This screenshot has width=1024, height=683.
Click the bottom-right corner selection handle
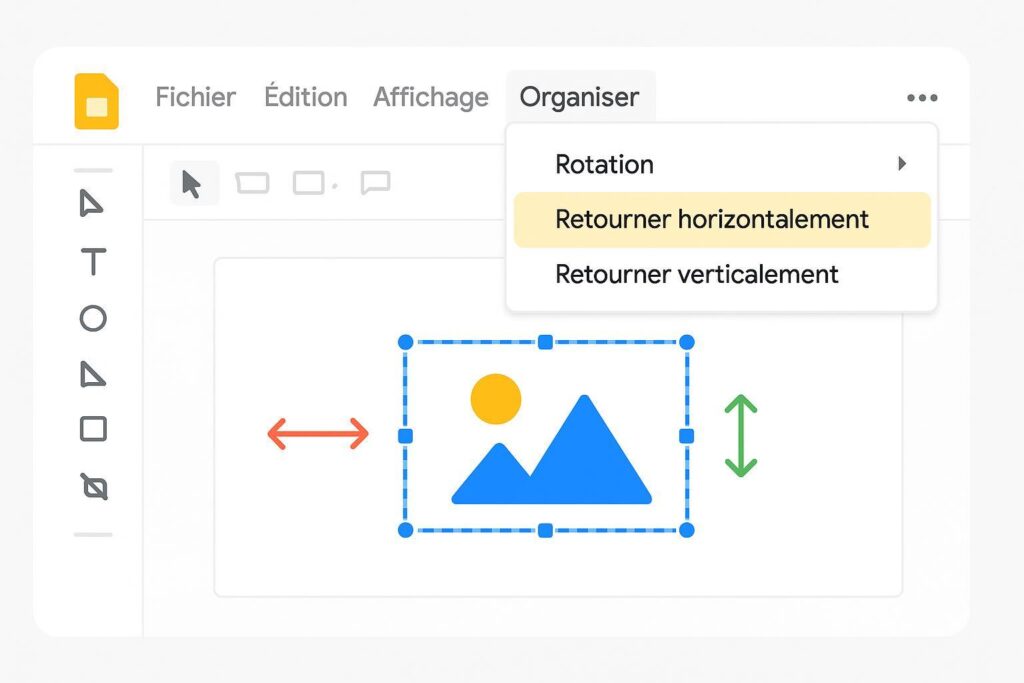tap(687, 530)
